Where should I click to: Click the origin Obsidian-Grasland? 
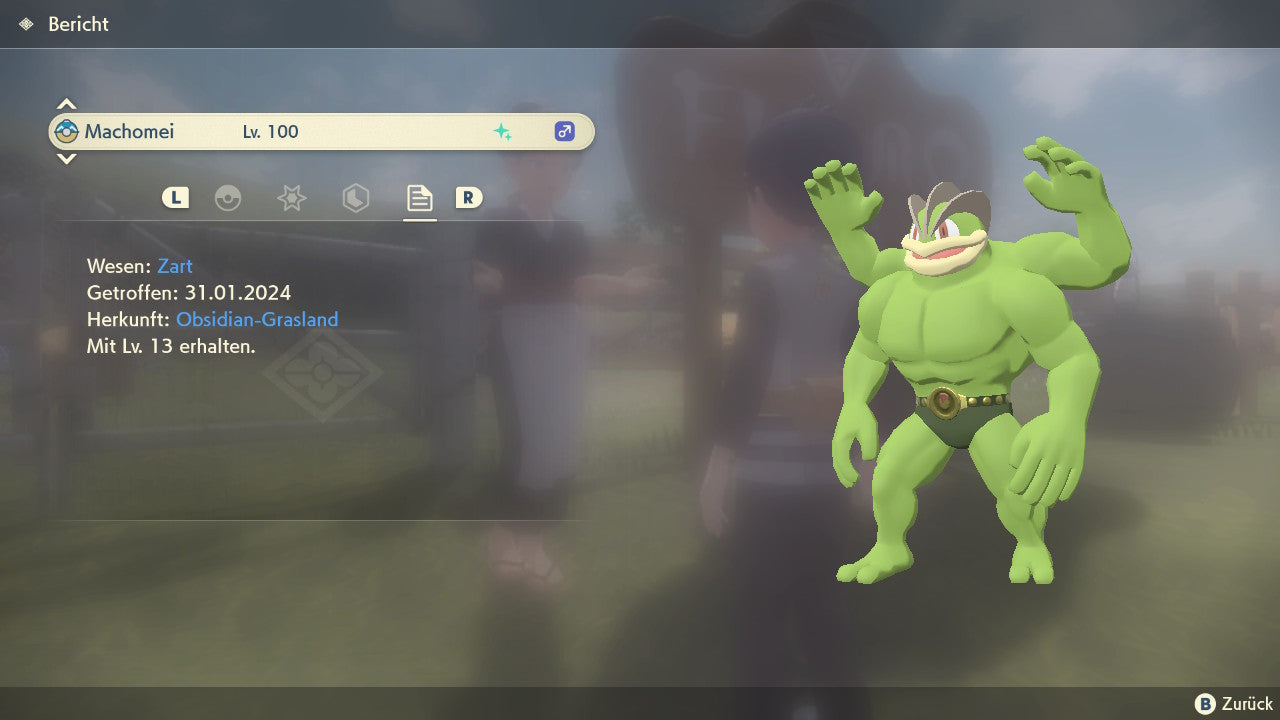tap(257, 320)
